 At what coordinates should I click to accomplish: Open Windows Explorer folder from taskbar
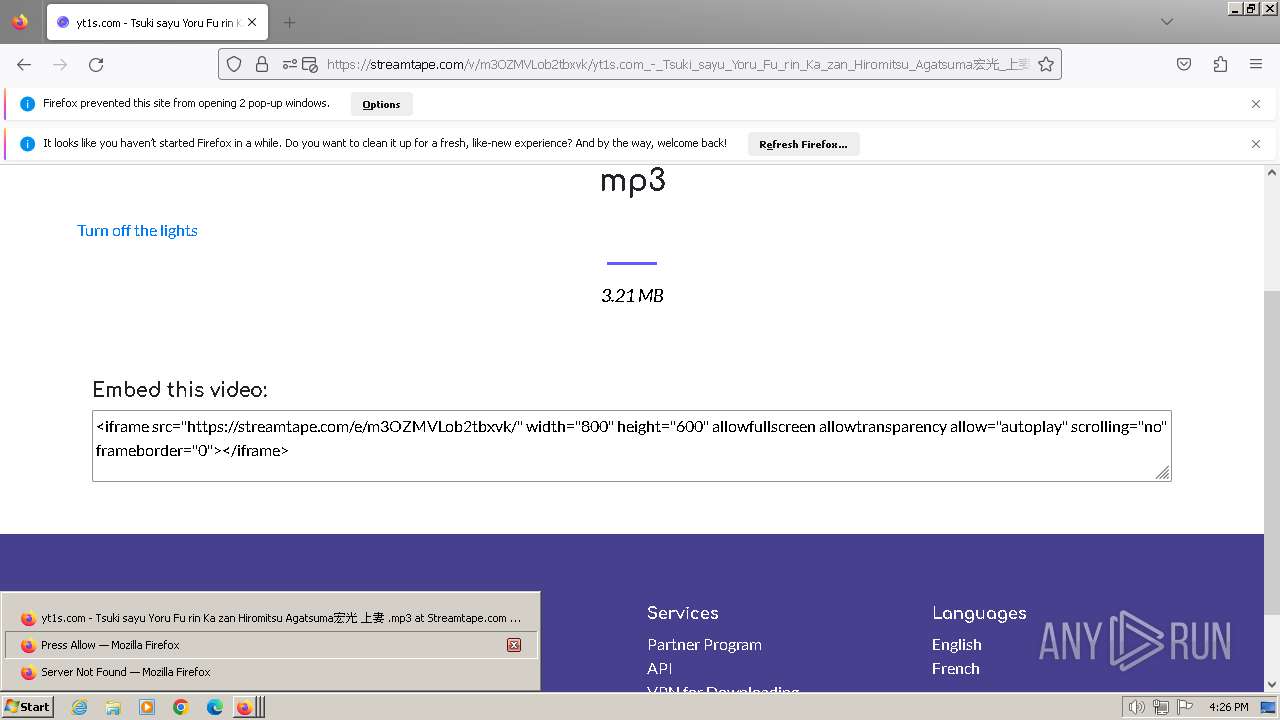click(x=113, y=707)
